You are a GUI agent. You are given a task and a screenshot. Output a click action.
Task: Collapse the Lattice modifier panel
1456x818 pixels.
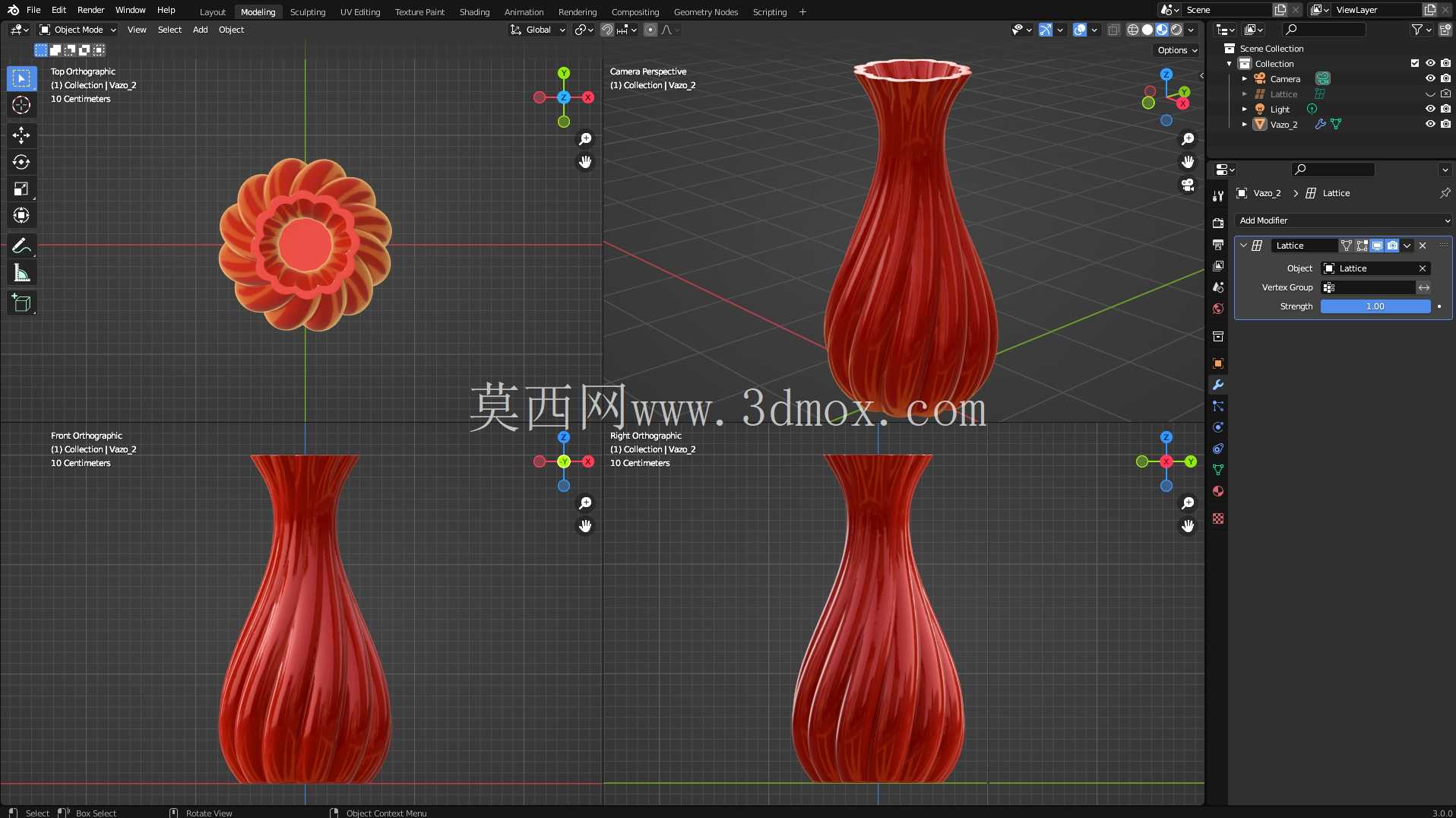tap(1243, 246)
